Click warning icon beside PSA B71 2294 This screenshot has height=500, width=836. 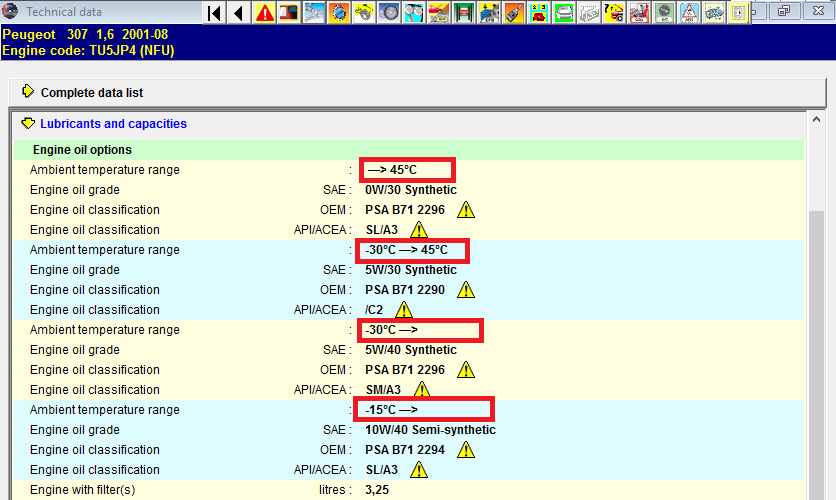466,449
